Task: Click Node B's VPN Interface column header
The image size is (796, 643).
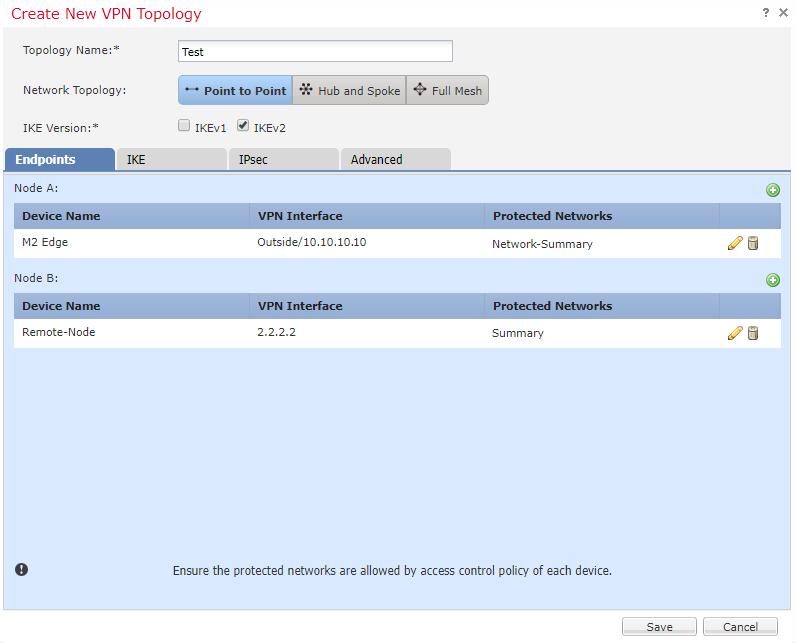Action: pyautogui.click(x=367, y=306)
